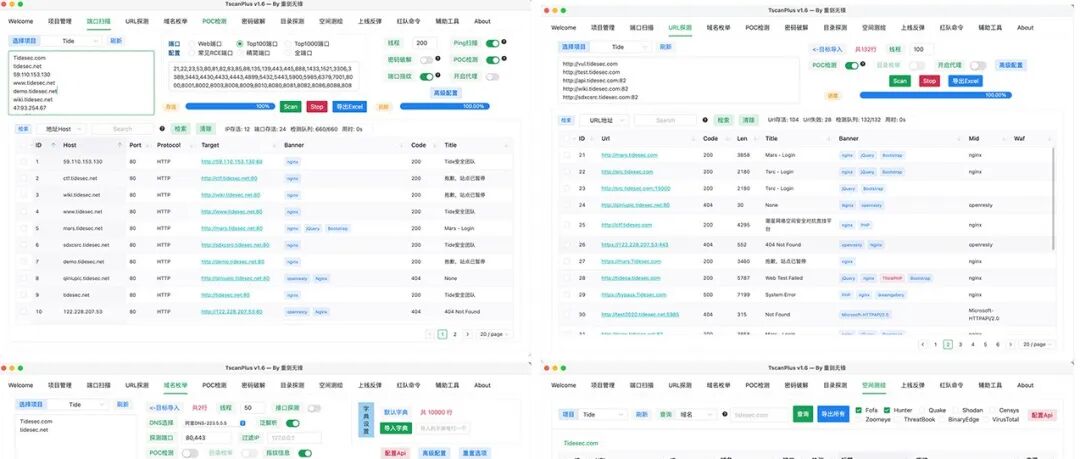Sort URL探测 results by Url column
1080x459 pixels.
pos(692,139)
